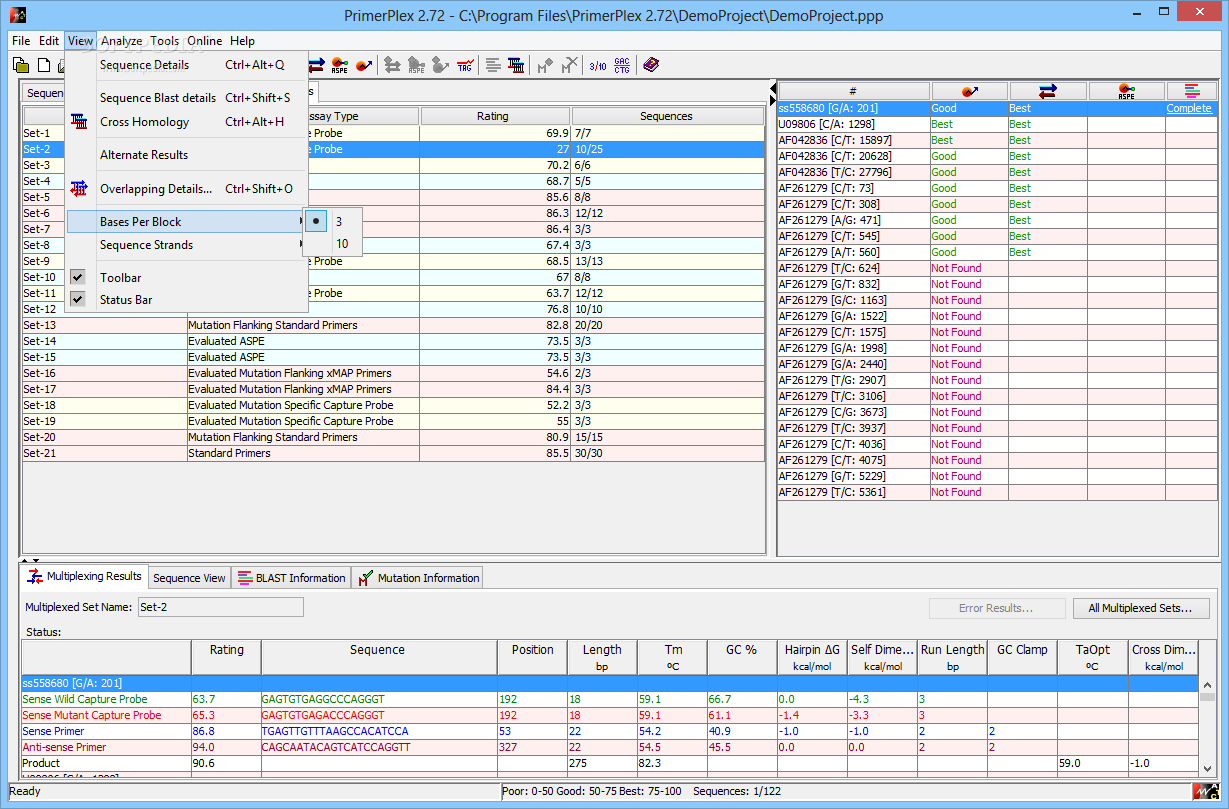Select sequence AF042836 [C/T: 15897]
Screen dimensions: 1229x809
[x=996, y=140]
